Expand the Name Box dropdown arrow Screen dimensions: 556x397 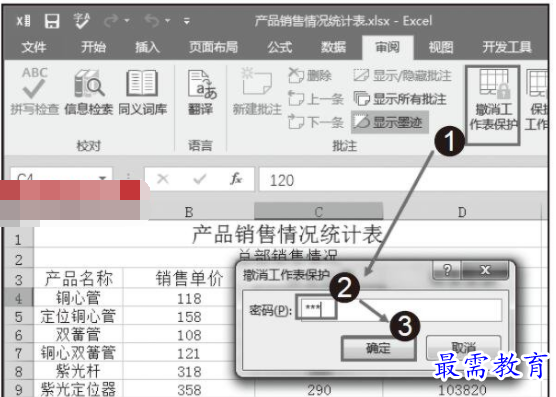pos(103,177)
